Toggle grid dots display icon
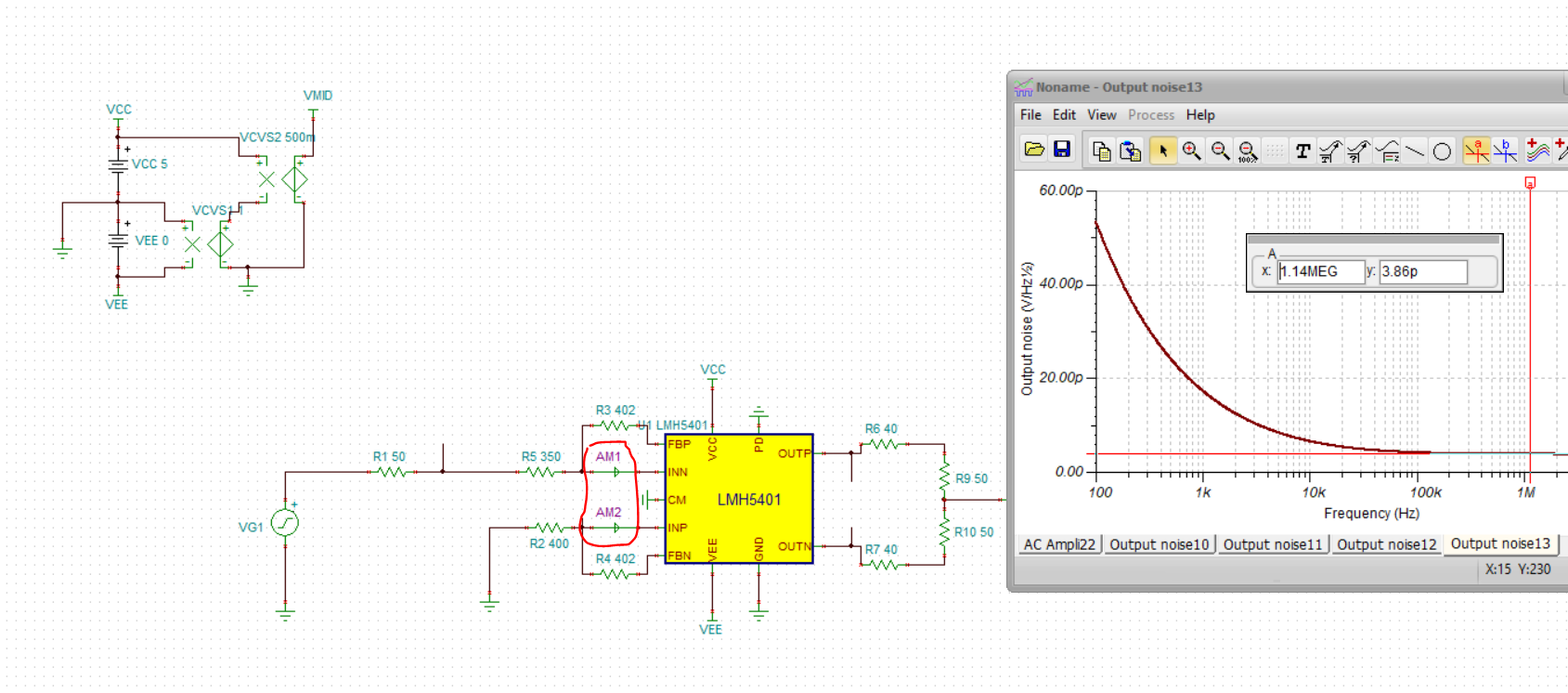The image size is (1568, 693). point(1276,150)
